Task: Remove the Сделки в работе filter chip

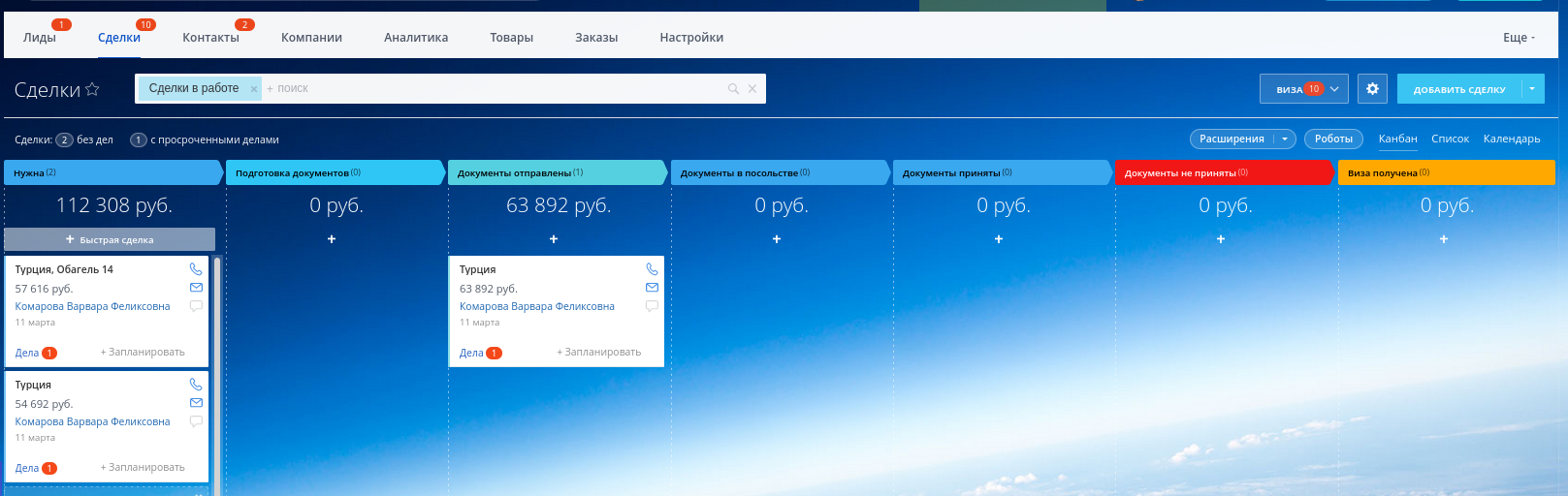Action: [254, 89]
